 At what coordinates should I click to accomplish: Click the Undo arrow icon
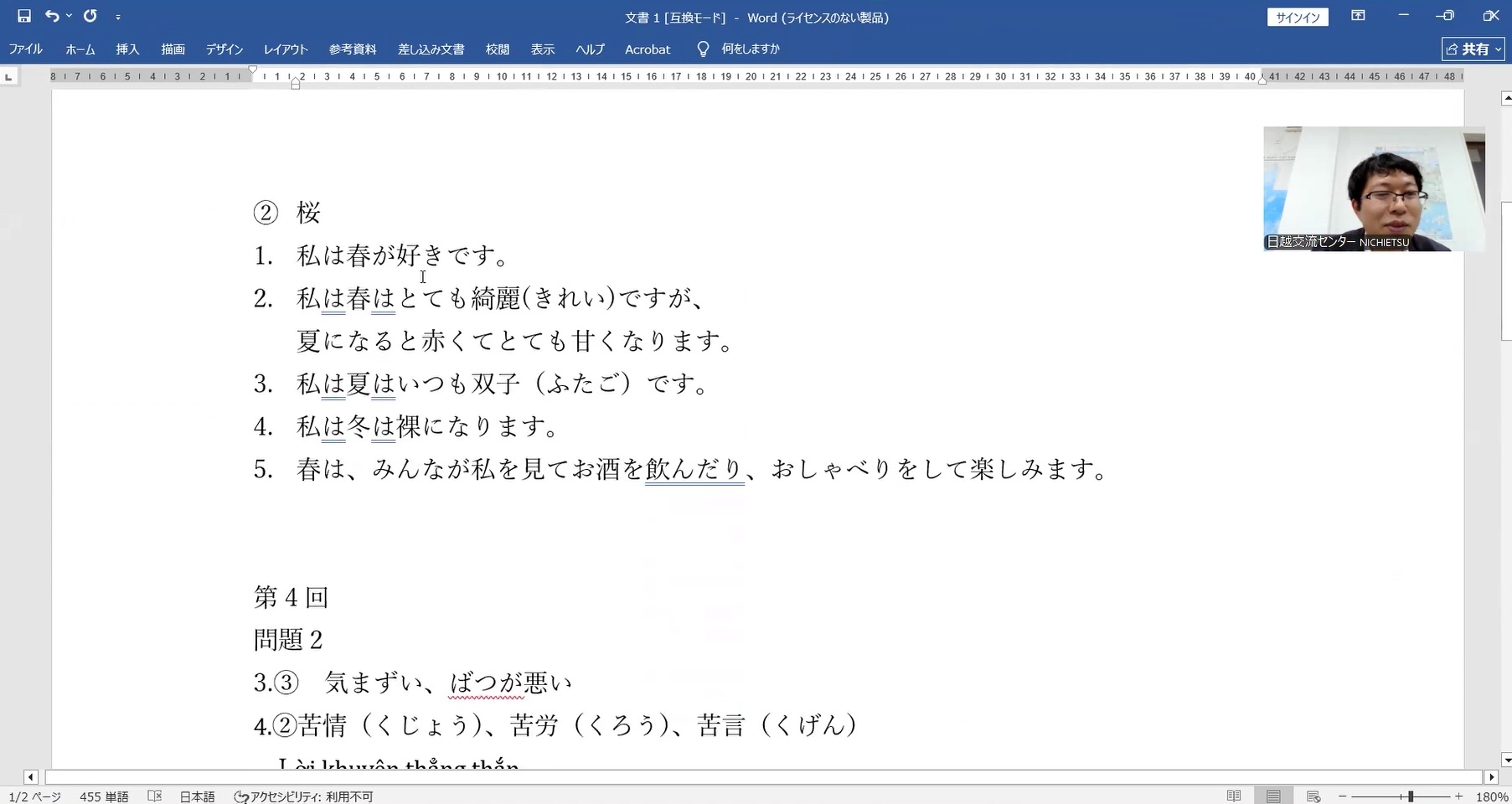pos(52,16)
